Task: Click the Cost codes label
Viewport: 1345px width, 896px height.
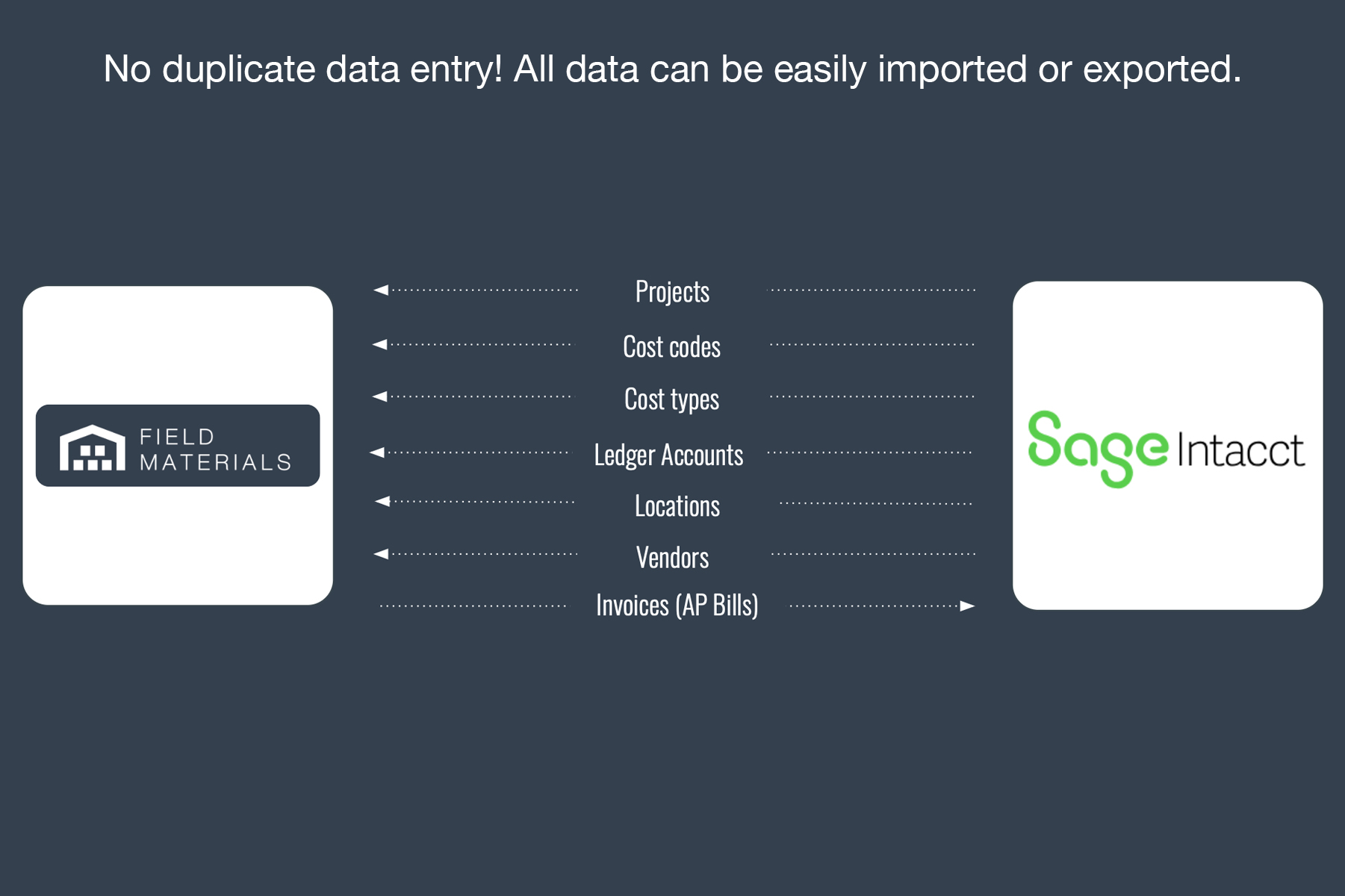Action: coord(671,347)
